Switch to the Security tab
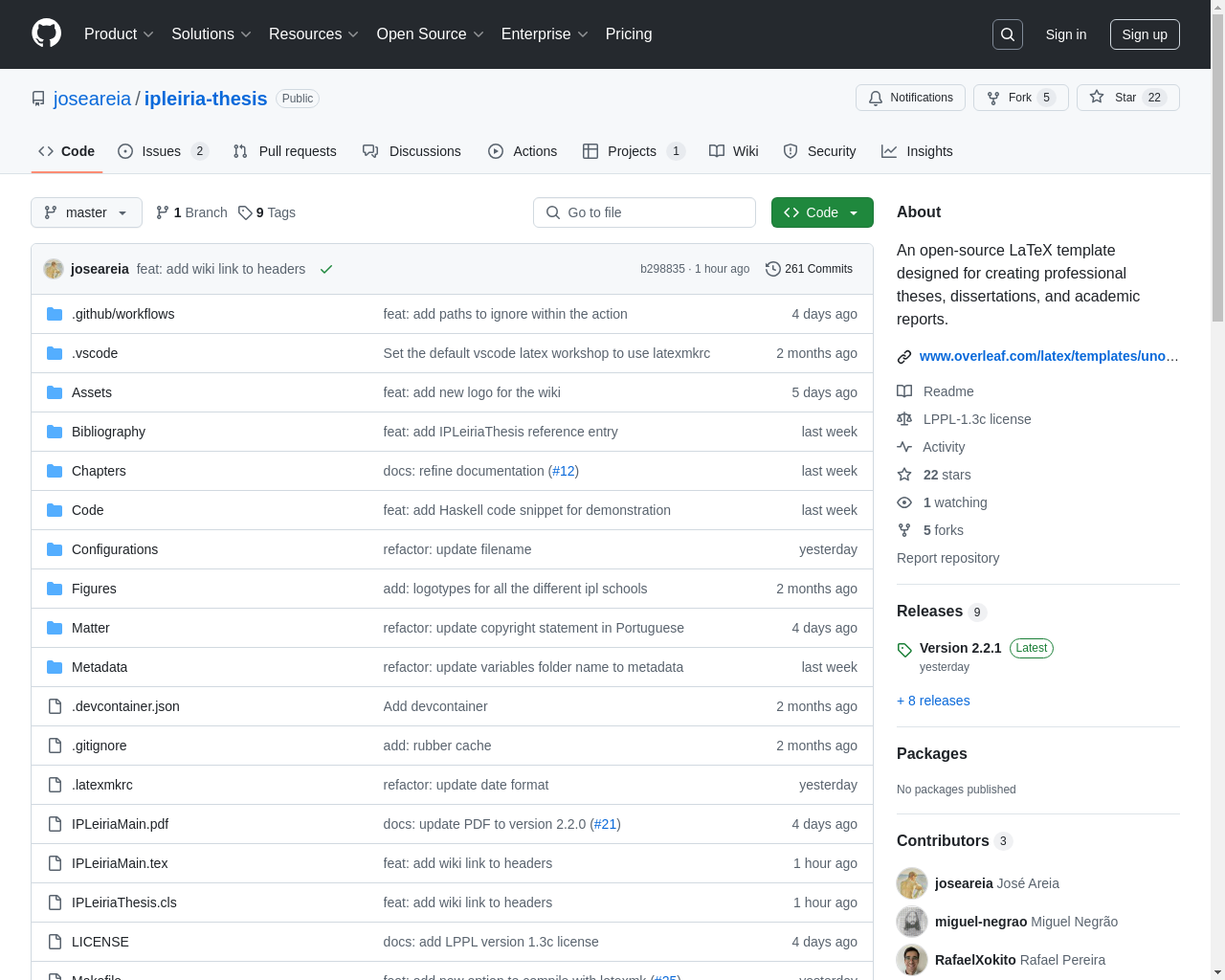The height and width of the screenshot is (980, 1225). point(819,151)
